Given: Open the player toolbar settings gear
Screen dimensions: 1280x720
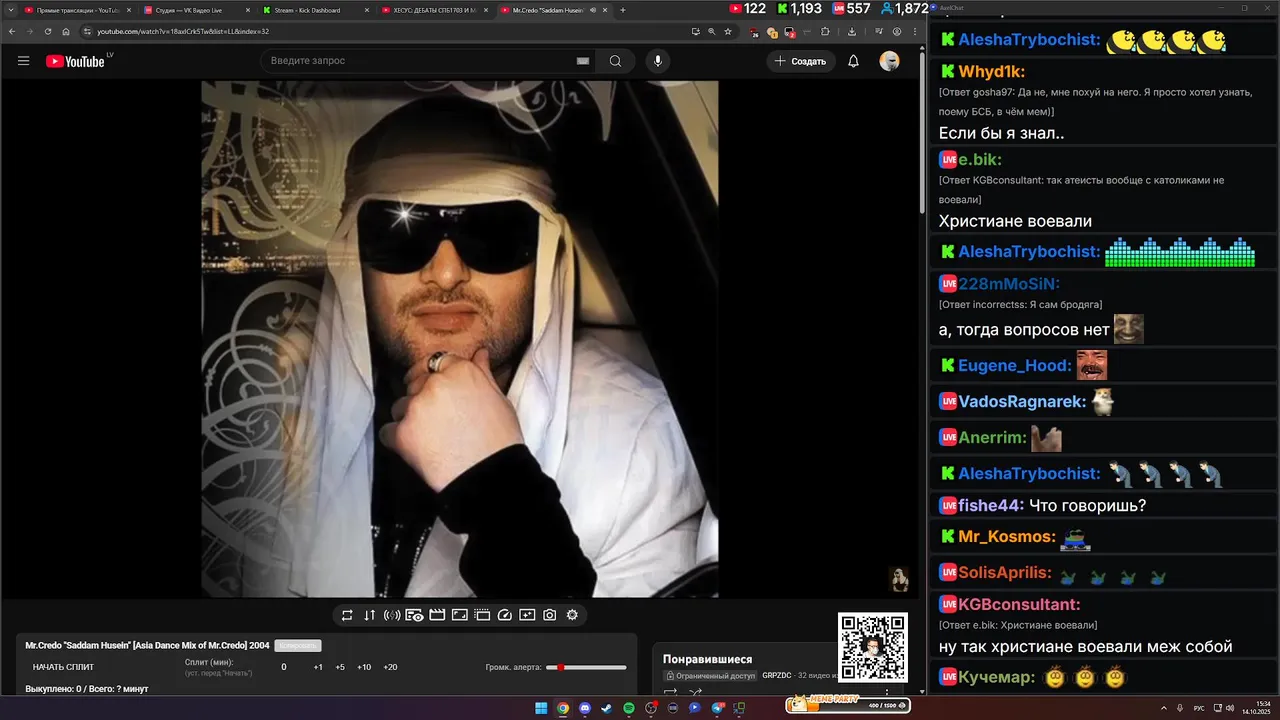Looking at the screenshot, I should [572, 615].
